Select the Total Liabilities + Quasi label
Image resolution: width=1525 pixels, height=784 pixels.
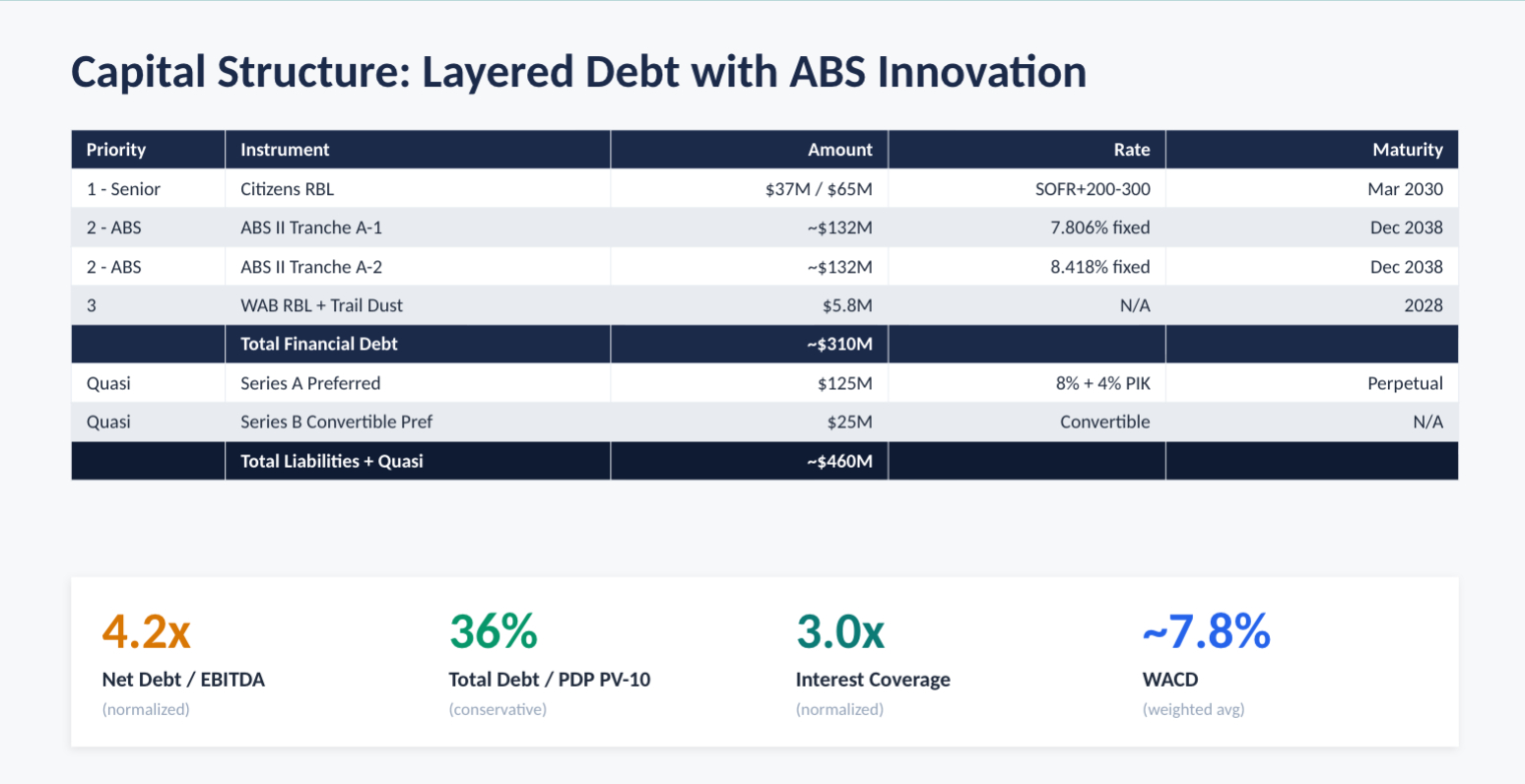332,461
